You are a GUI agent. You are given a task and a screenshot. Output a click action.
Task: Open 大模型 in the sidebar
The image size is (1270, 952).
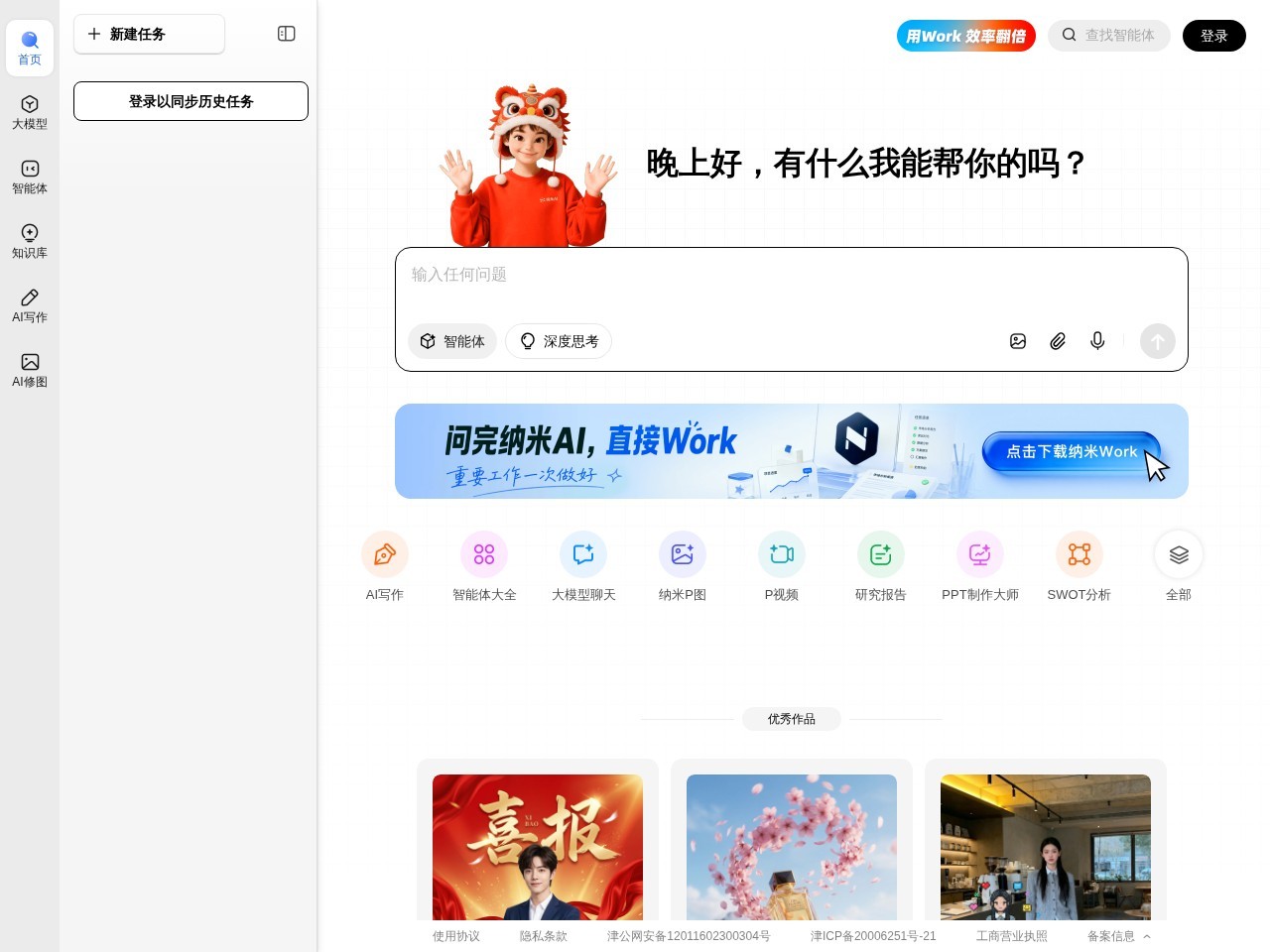(30, 113)
